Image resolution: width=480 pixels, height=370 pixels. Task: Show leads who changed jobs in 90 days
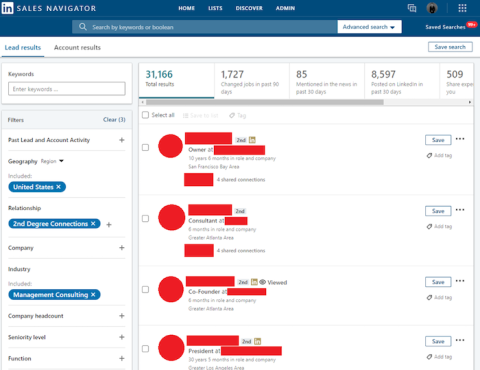[x=252, y=80]
